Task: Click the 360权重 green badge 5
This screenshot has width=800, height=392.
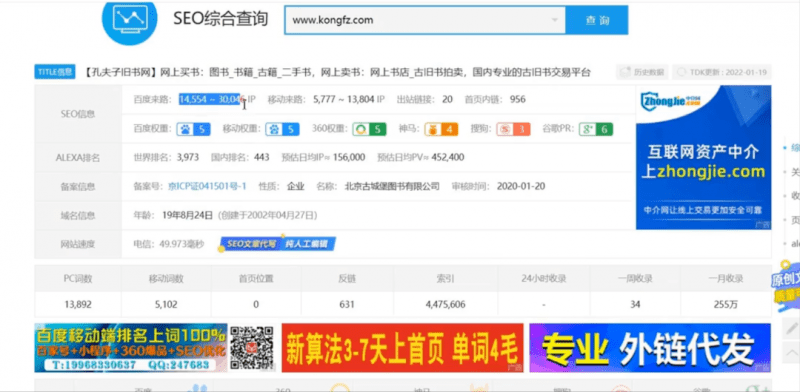Action: point(369,129)
